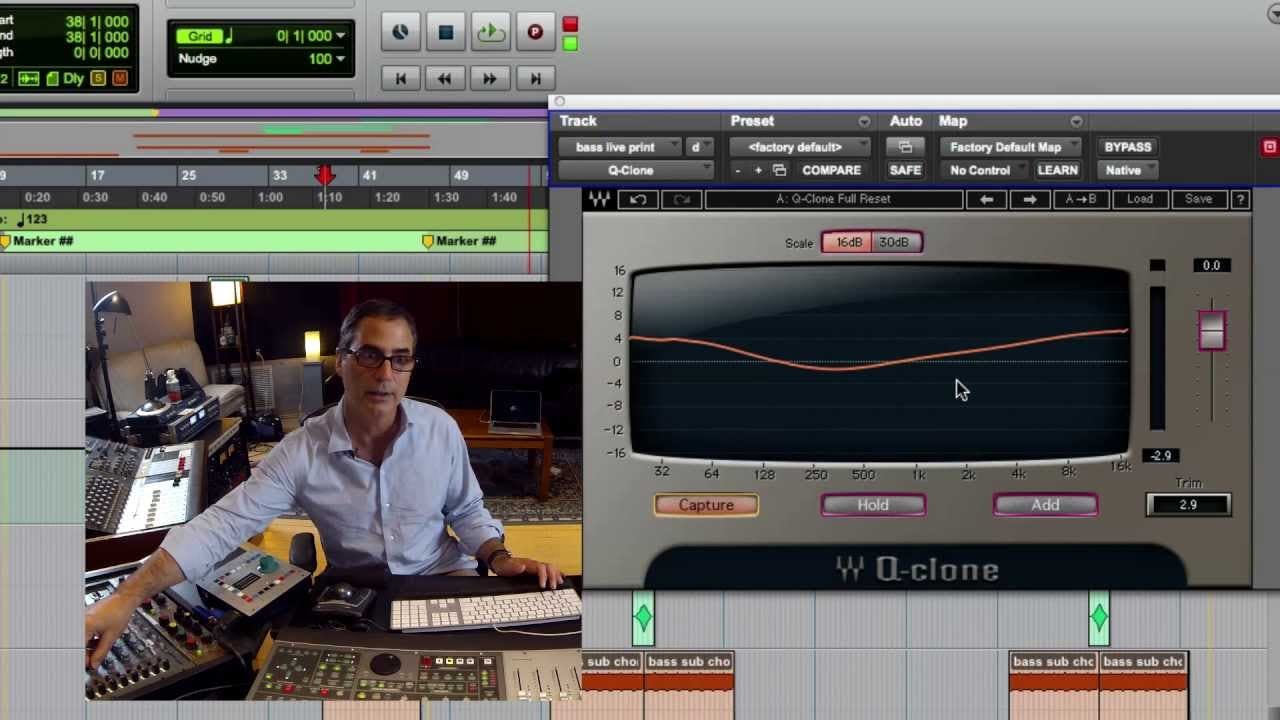Click the A: Q-Clone Full Reset preset name

point(834,199)
